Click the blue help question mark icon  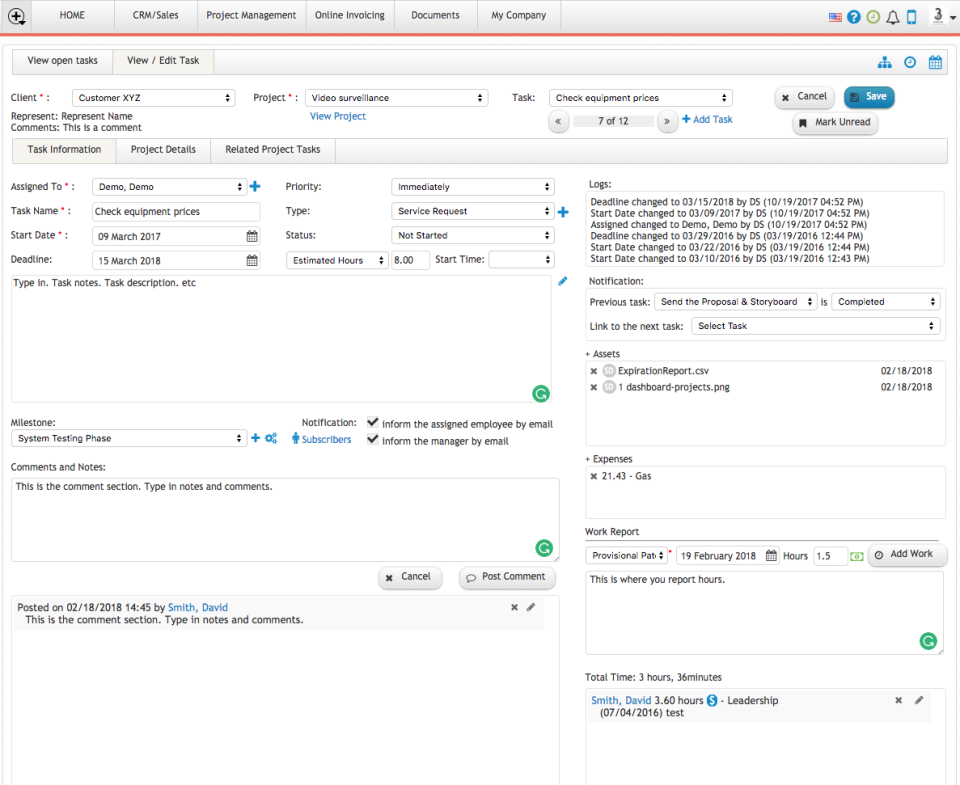pyautogui.click(x=854, y=16)
